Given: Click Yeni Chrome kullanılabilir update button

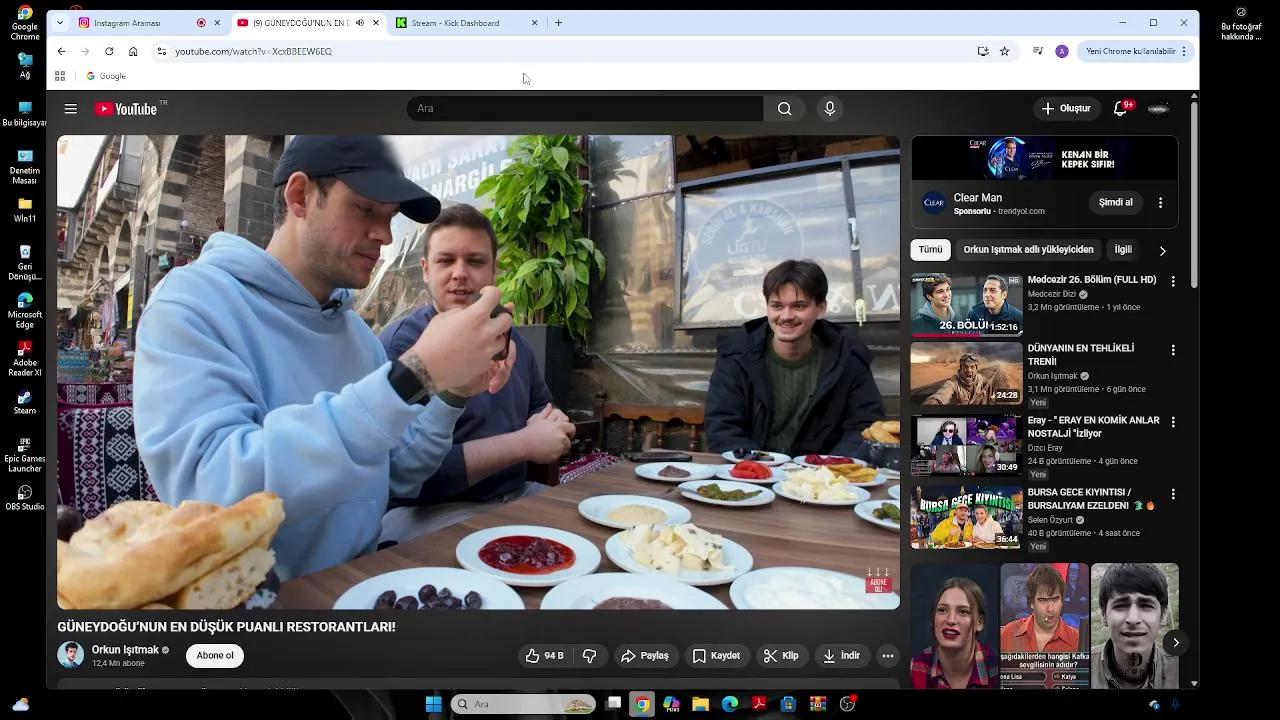Looking at the screenshot, I should coord(1136,51).
